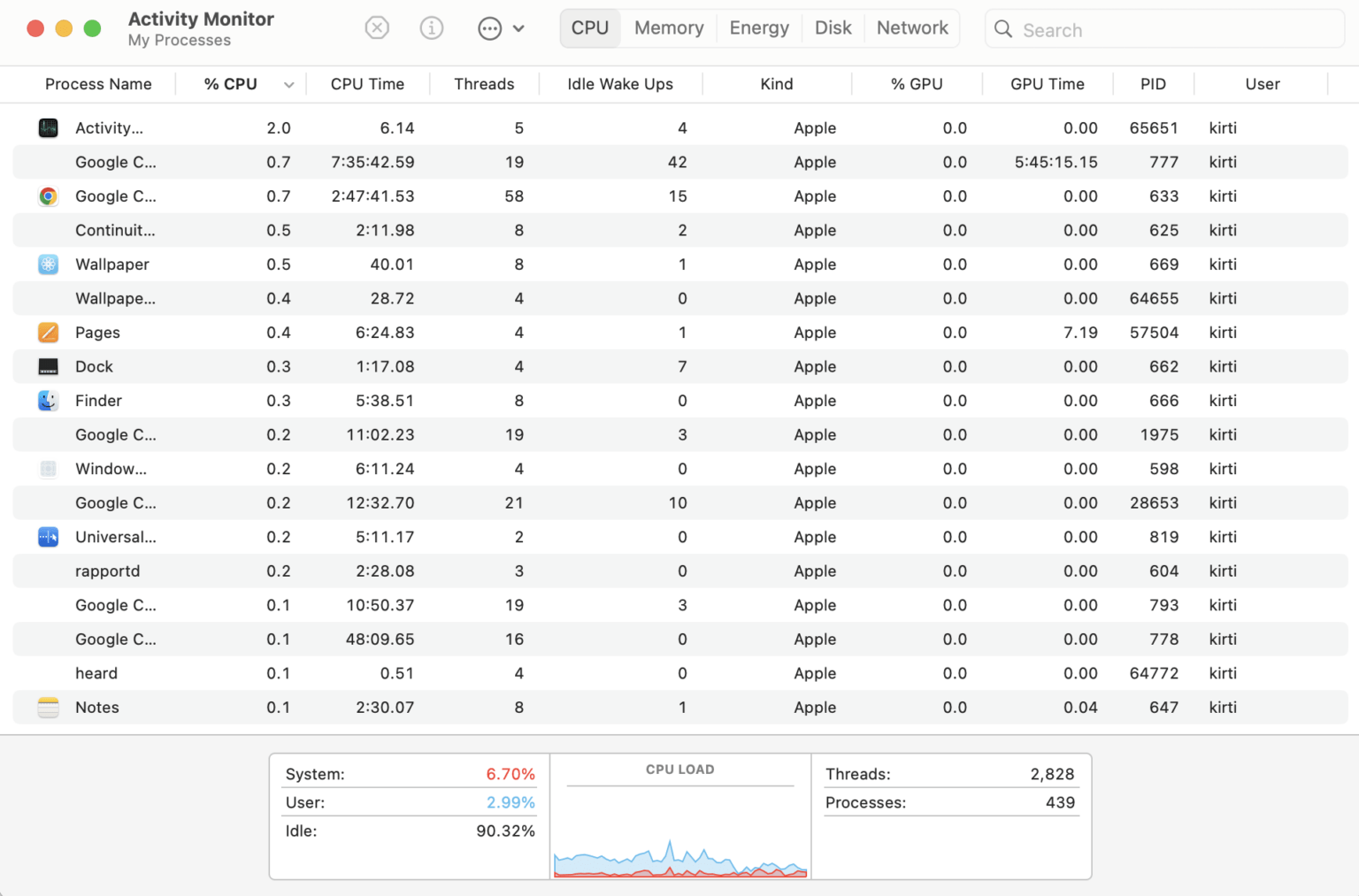This screenshot has height=896, width=1359.
Task: Select the Pages app icon
Action: tap(49, 333)
